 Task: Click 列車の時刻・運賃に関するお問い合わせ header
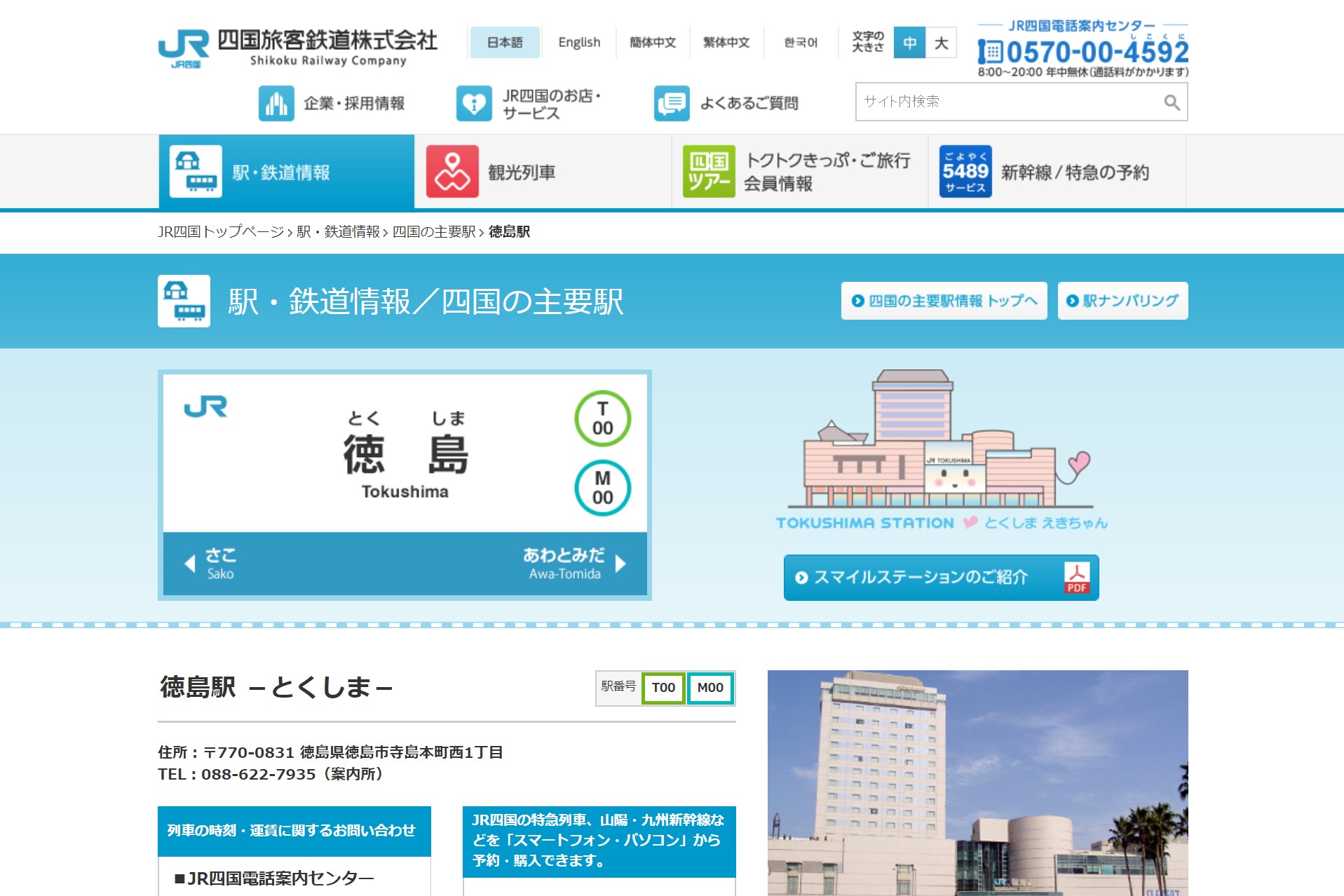pos(294,831)
